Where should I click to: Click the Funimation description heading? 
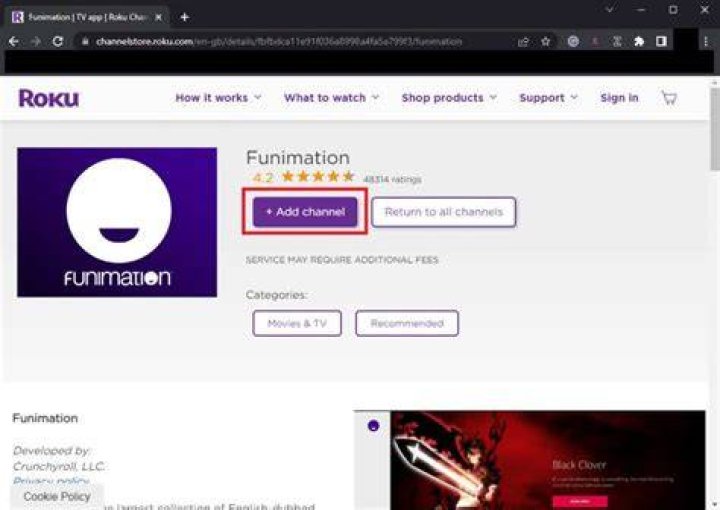click(x=45, y=418)
